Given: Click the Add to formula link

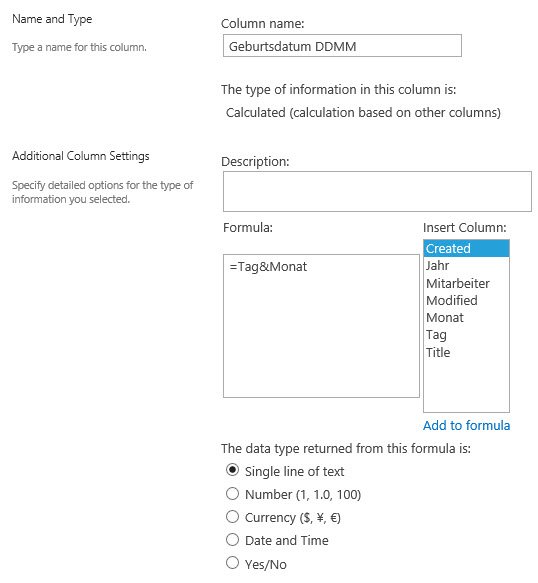Looking at the screenshot, I should (466, 425).
